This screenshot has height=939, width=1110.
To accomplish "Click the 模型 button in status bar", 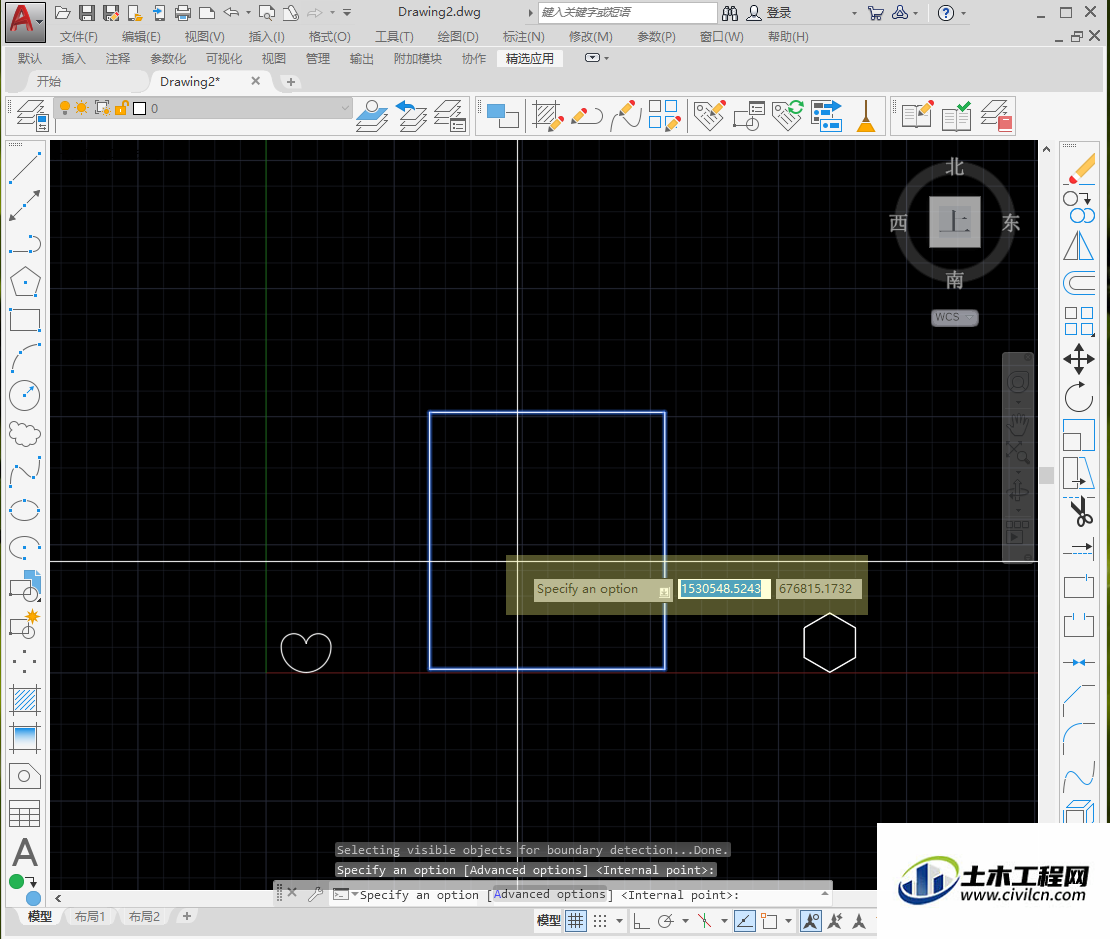I will [548, 921].
